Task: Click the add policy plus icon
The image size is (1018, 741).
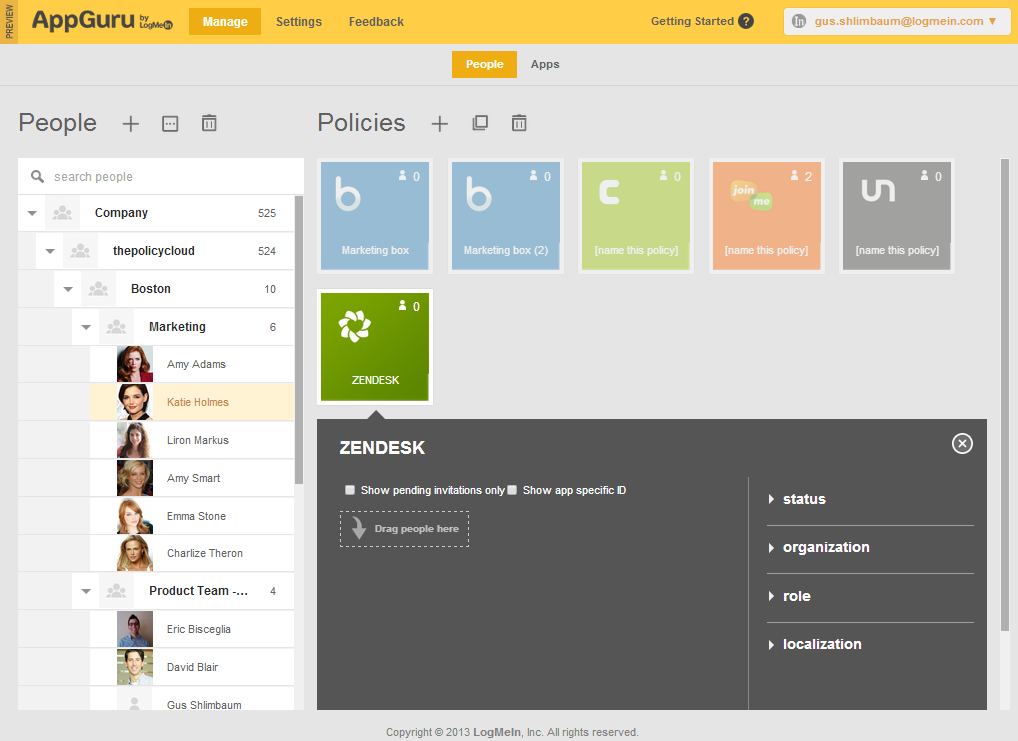Action: 440,123
